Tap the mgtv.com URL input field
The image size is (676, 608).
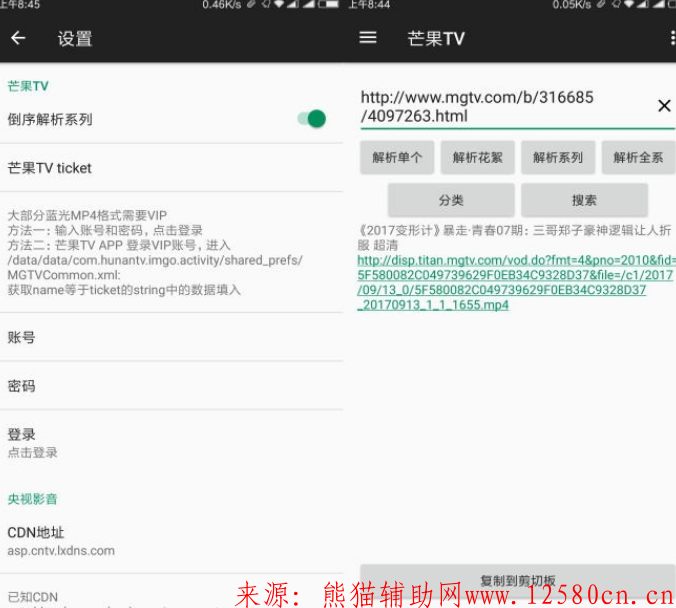(500, 107)
